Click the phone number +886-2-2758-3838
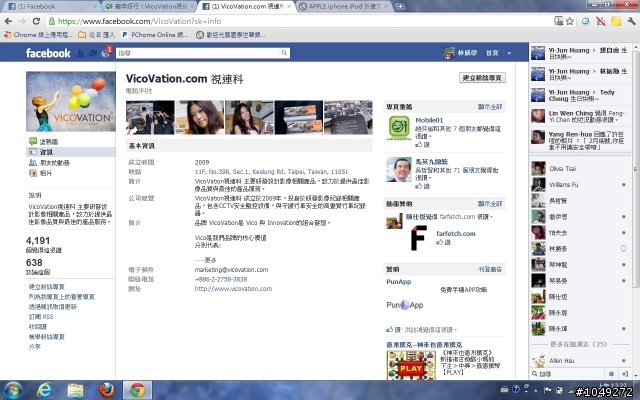The height and width of the screenshot is (400, 640). point(221,279)
